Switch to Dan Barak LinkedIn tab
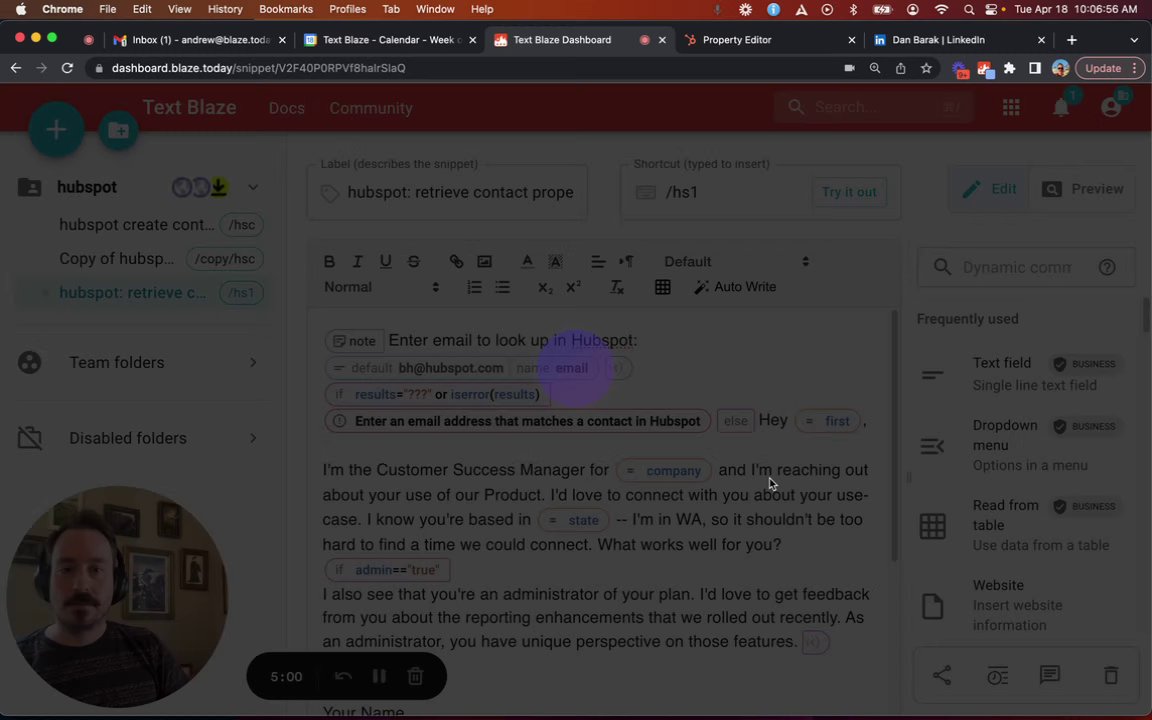Image resolution: width=1152 pixels, height=720 pixels. click(x=958, y=40)
